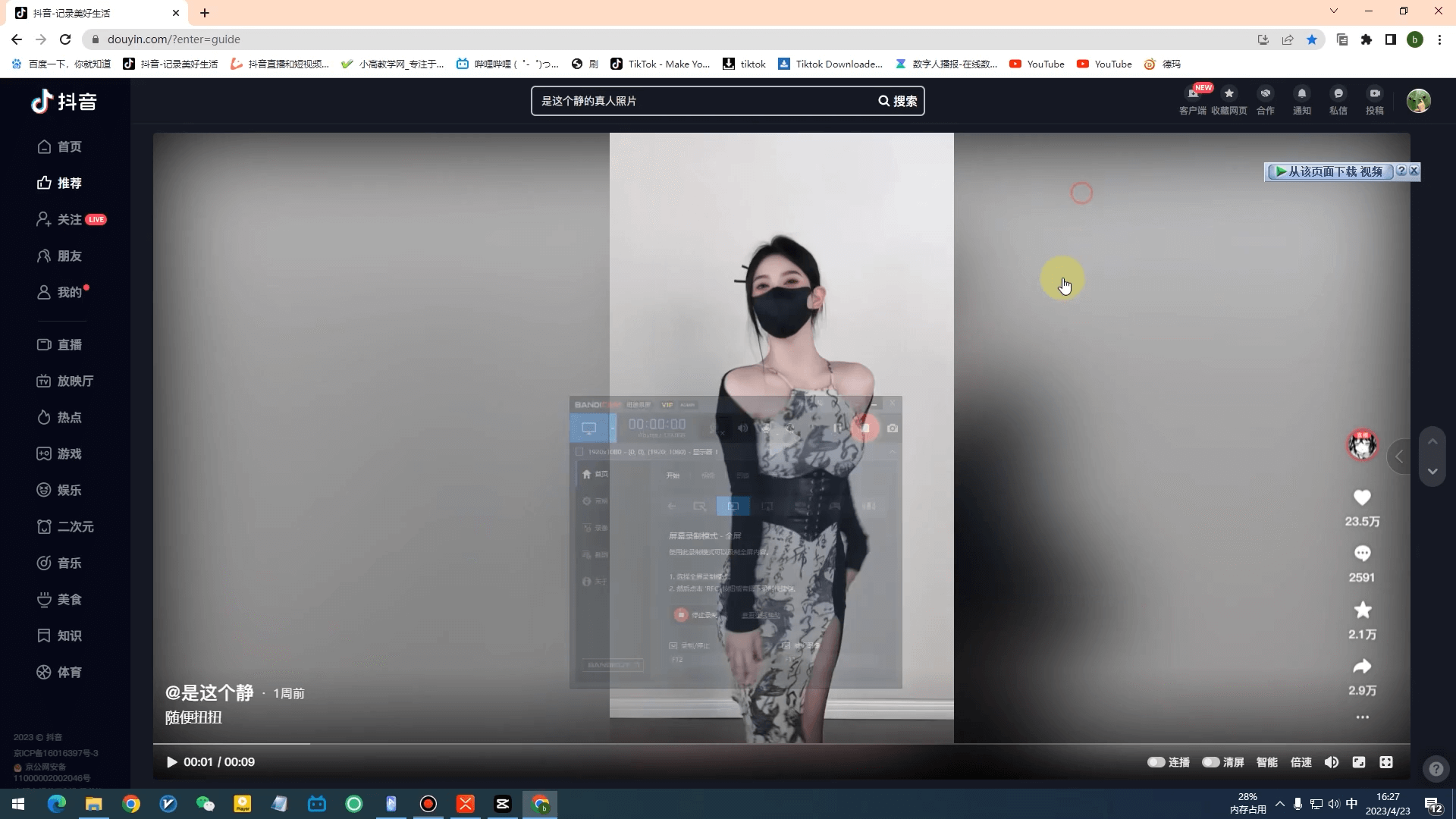1456x819 pixels.
Task: Click the video progress bar
Action: [x=781, y=744]
